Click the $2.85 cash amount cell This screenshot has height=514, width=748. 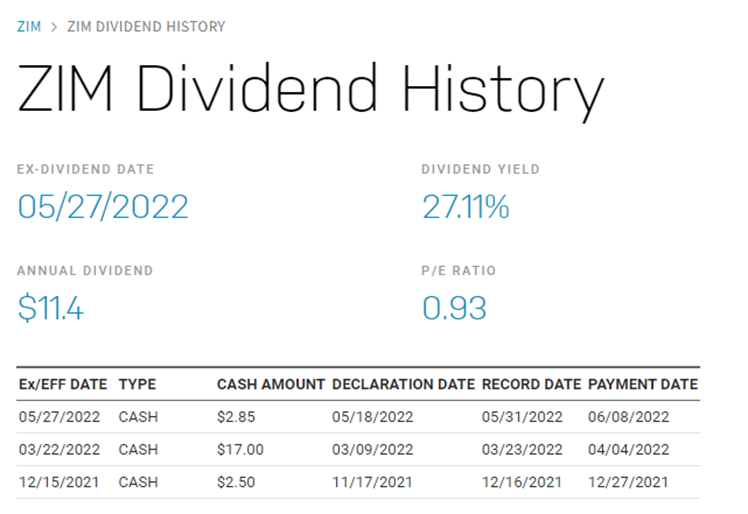tap(236, 417)
